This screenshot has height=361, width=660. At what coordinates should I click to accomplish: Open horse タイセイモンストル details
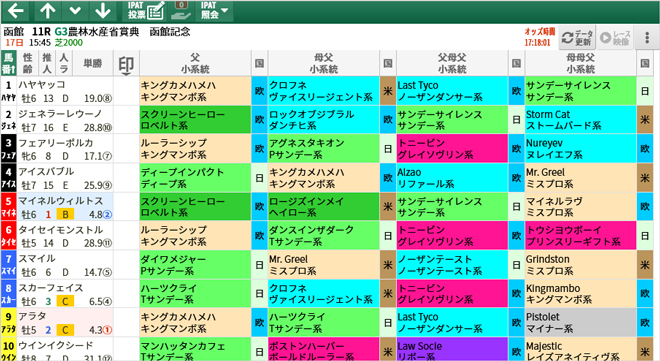tap(65, 236)
